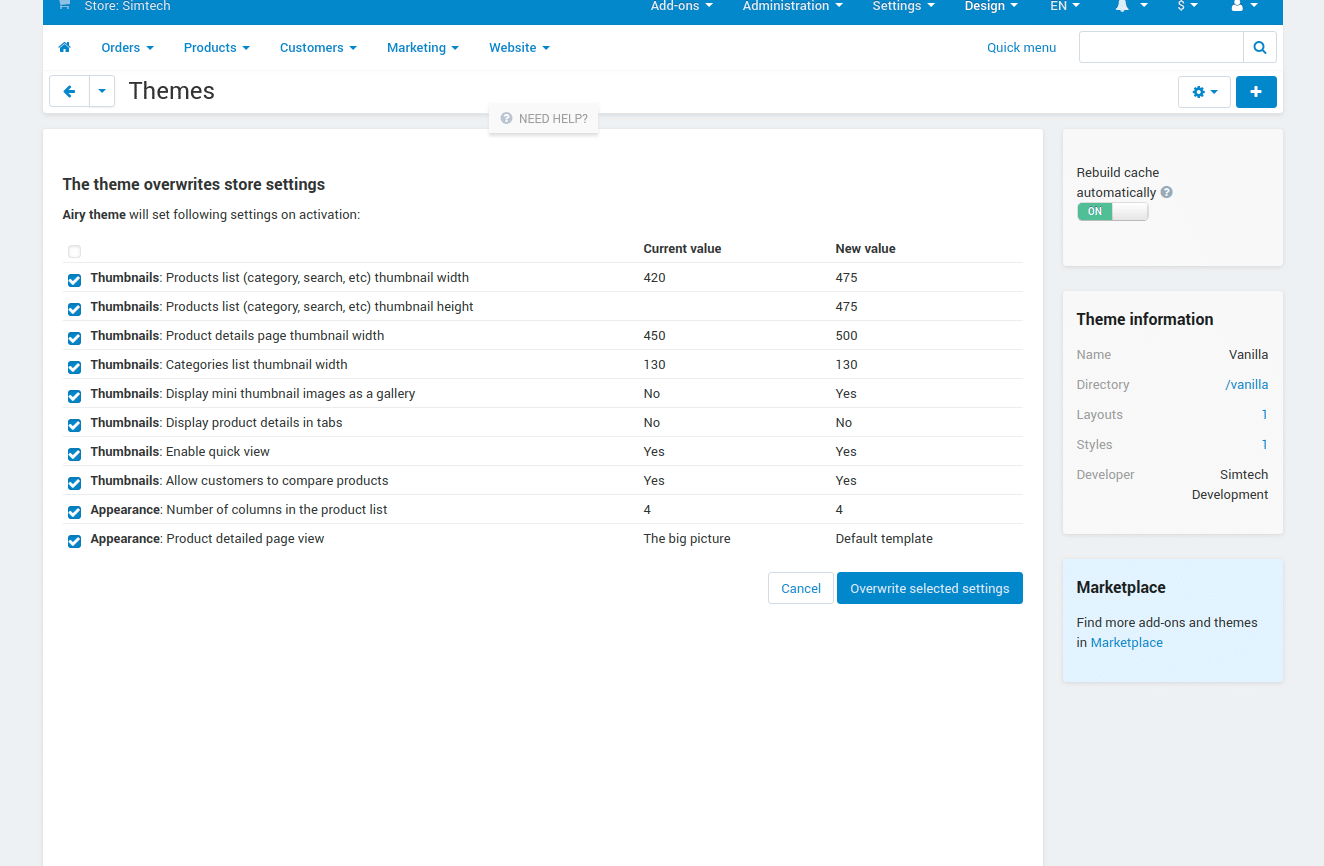This screenshot has height=866, width=1324.
Task: Click the currency dollar icon
Action: 1183,7
